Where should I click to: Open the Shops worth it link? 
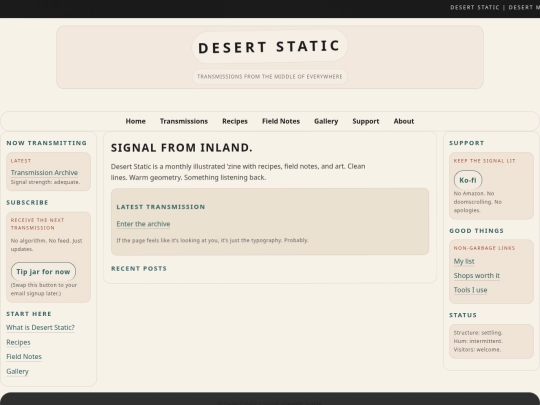(477, 276)
